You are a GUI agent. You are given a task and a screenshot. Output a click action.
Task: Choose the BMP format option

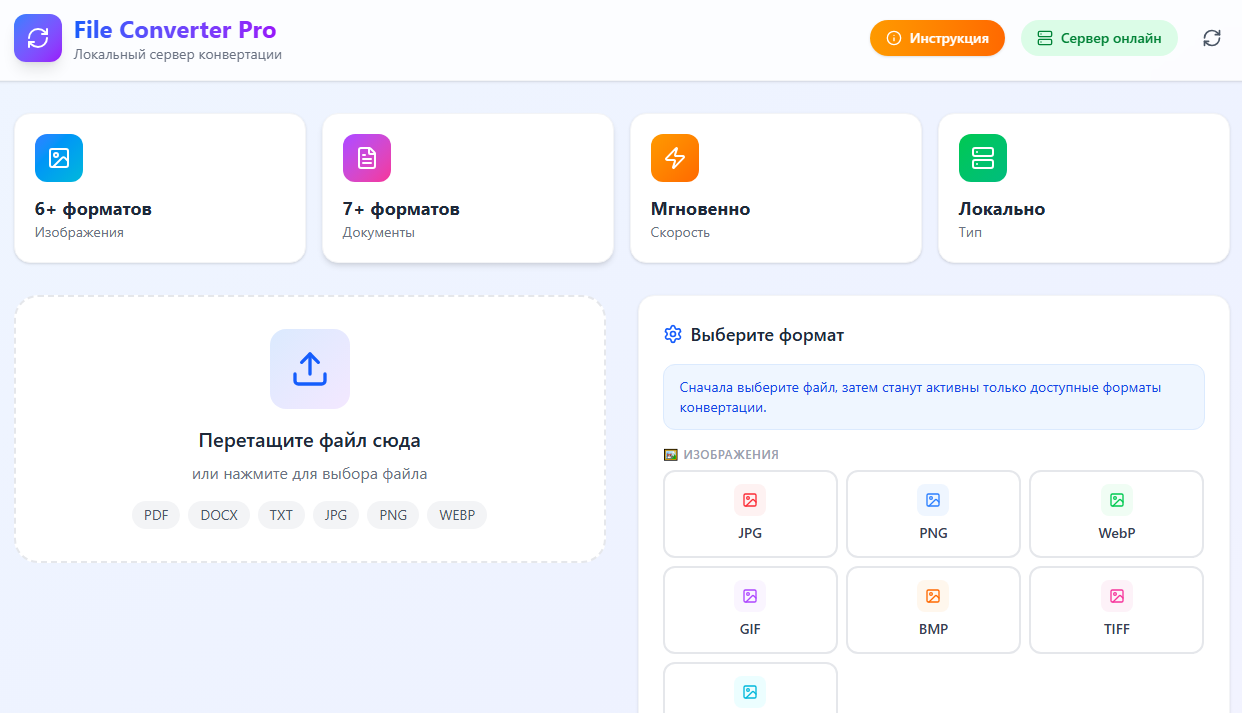[x=933, y=610]
